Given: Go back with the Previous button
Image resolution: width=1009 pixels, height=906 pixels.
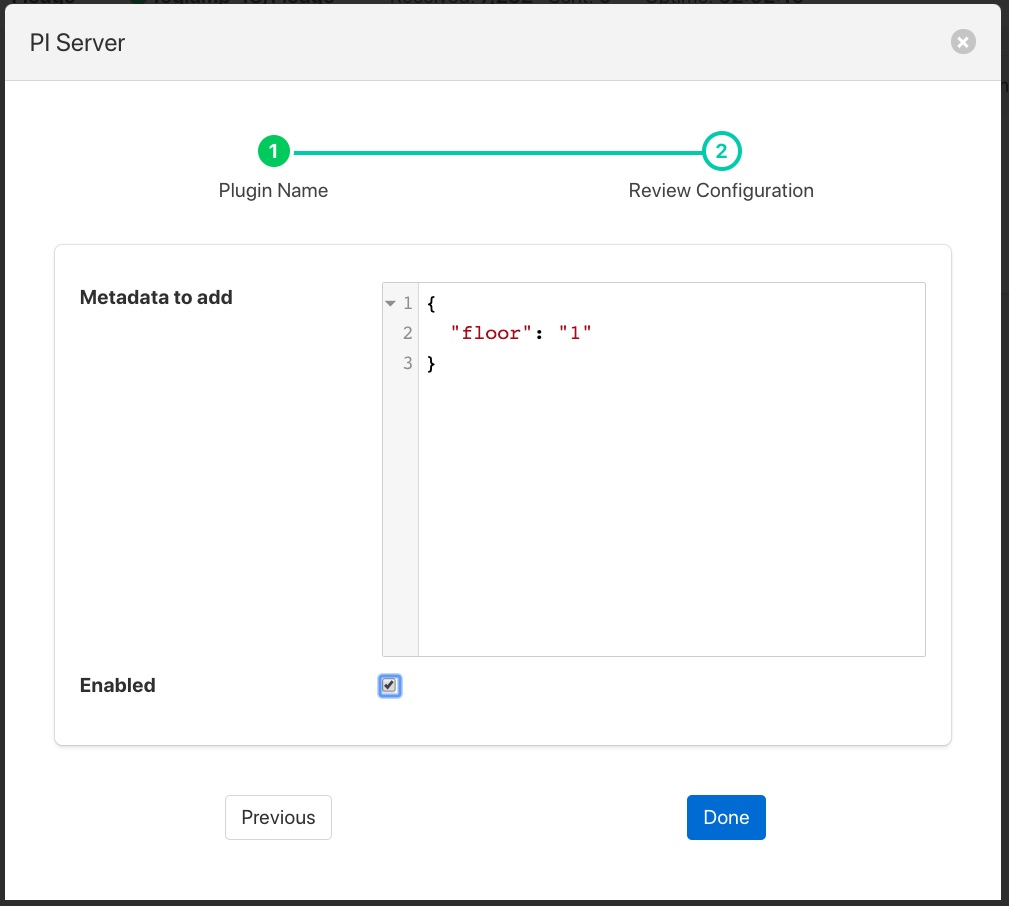Looking at the screenshot, I should point(278,817).
